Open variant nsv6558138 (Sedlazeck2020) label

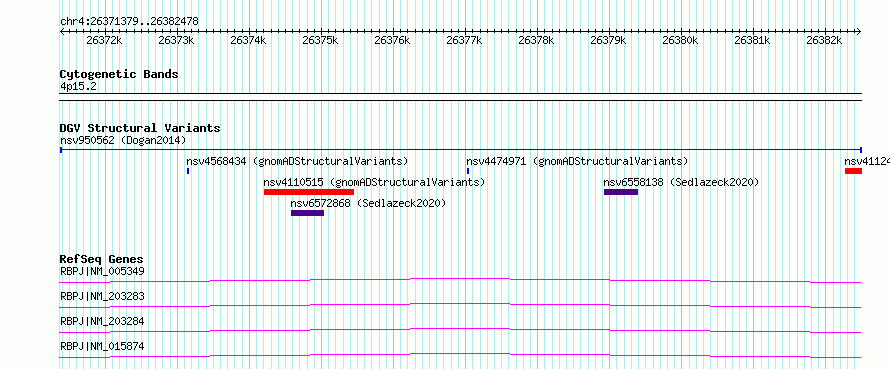tap(681, 183)
